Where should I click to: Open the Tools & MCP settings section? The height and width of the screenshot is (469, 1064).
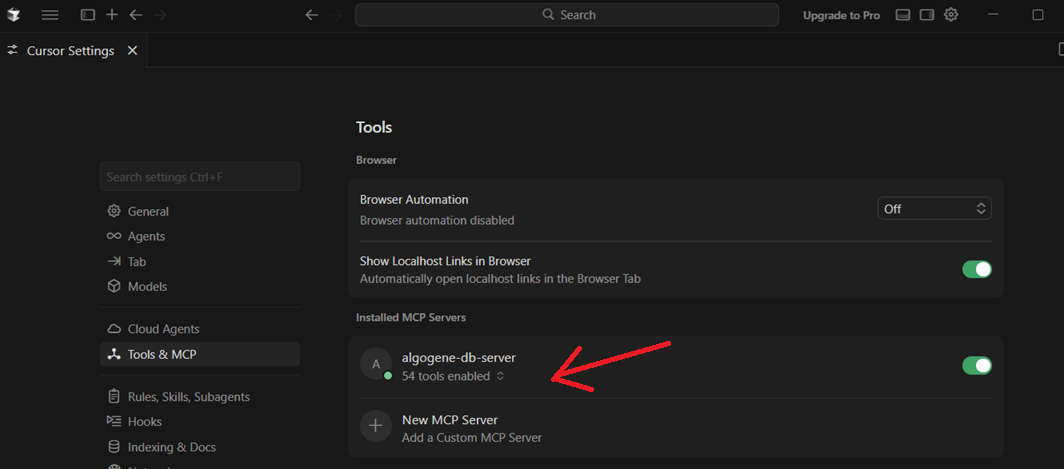(x=162, y=354)
